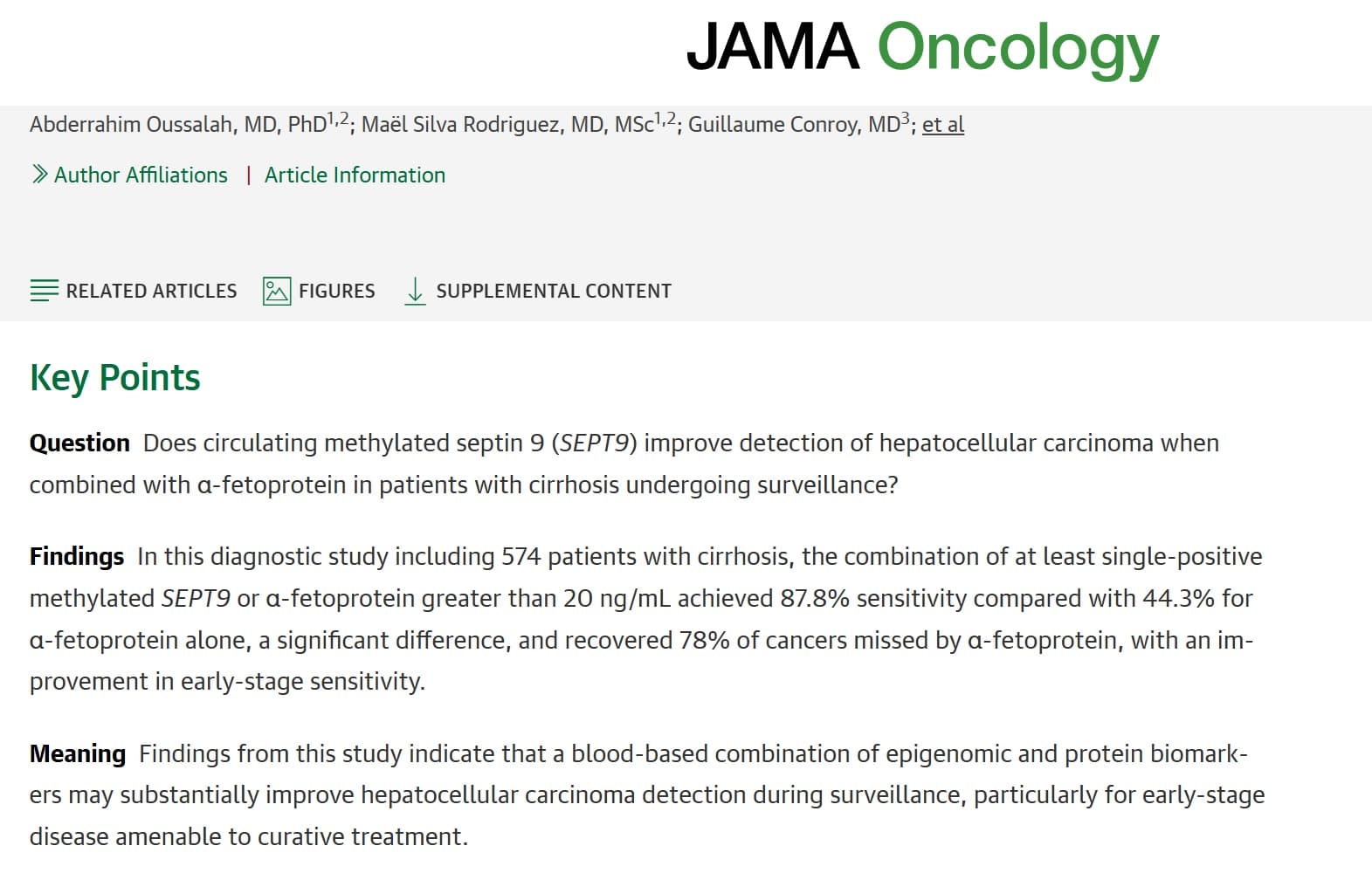
Task: Open the Article Information link
Action: [355, 175]
